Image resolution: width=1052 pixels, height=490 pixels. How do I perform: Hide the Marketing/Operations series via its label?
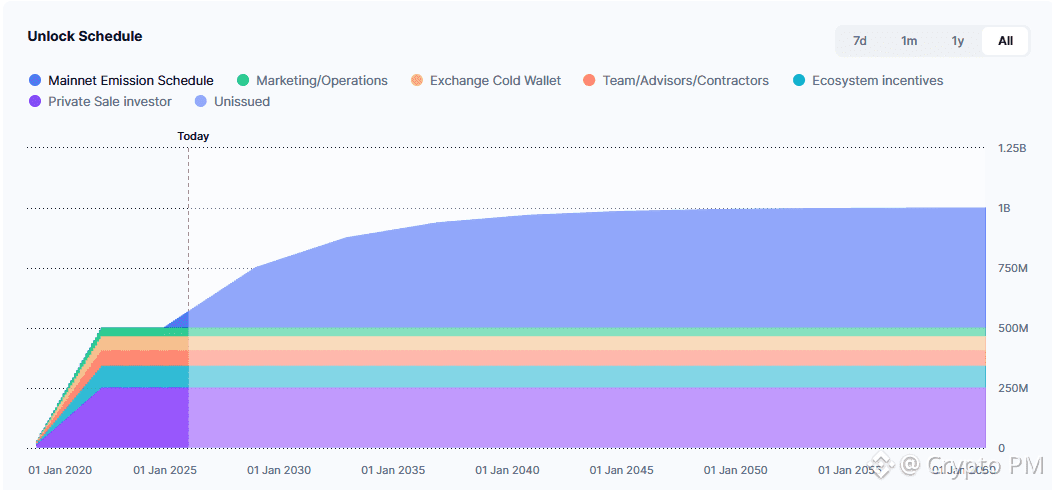pyautogui.click(x=322, y=81)
